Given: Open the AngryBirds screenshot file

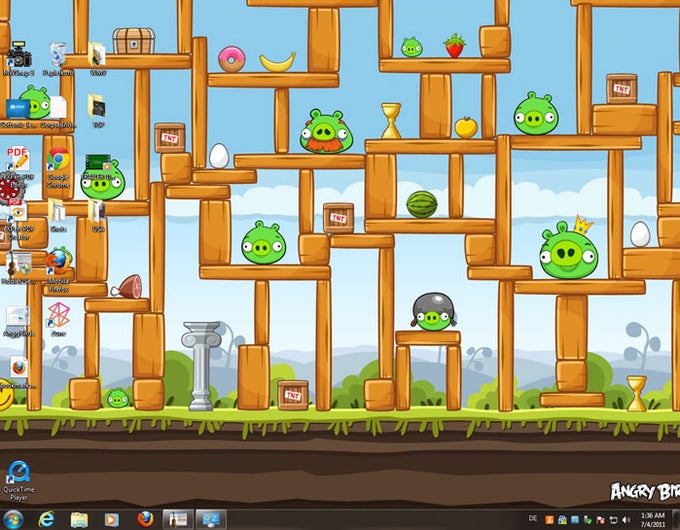Looking at the screenshot, I should click(x=18, y=317).
